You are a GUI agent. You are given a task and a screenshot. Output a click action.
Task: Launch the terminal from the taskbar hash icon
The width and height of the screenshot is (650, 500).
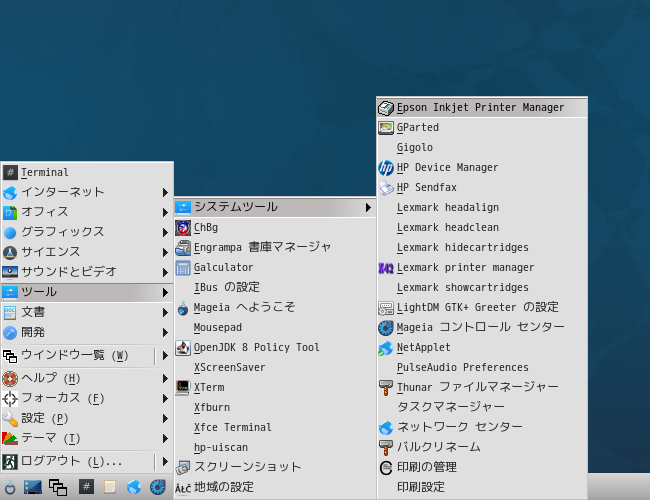(86, 487)
